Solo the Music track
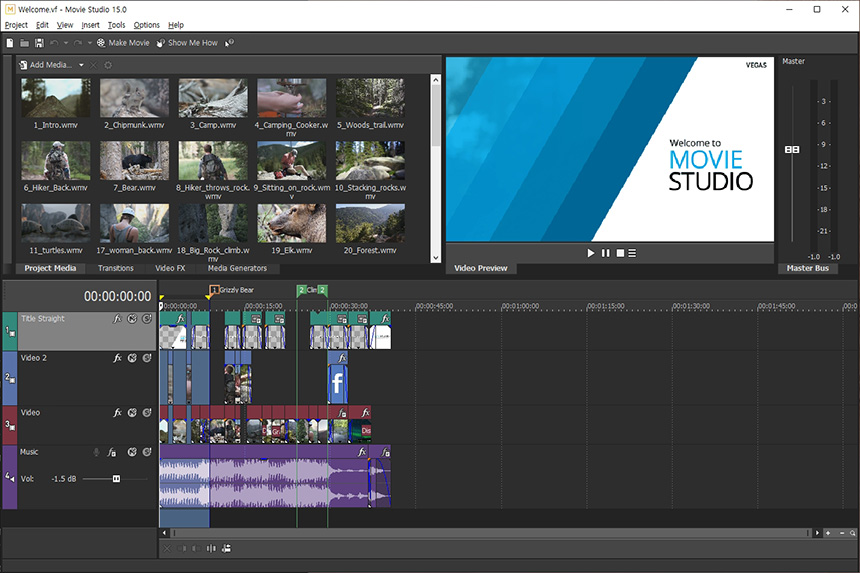Image resolution: width=860 pixels, height=573 pixels. 146,452
